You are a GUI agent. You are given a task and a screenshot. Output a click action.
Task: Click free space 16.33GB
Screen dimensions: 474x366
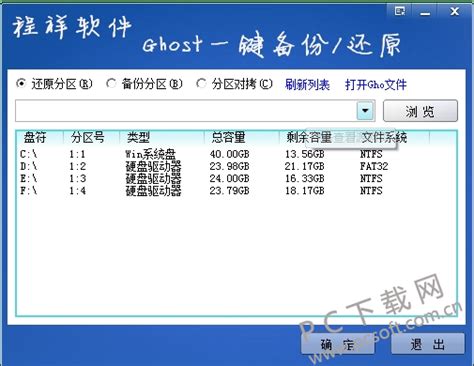pos(305,179)
